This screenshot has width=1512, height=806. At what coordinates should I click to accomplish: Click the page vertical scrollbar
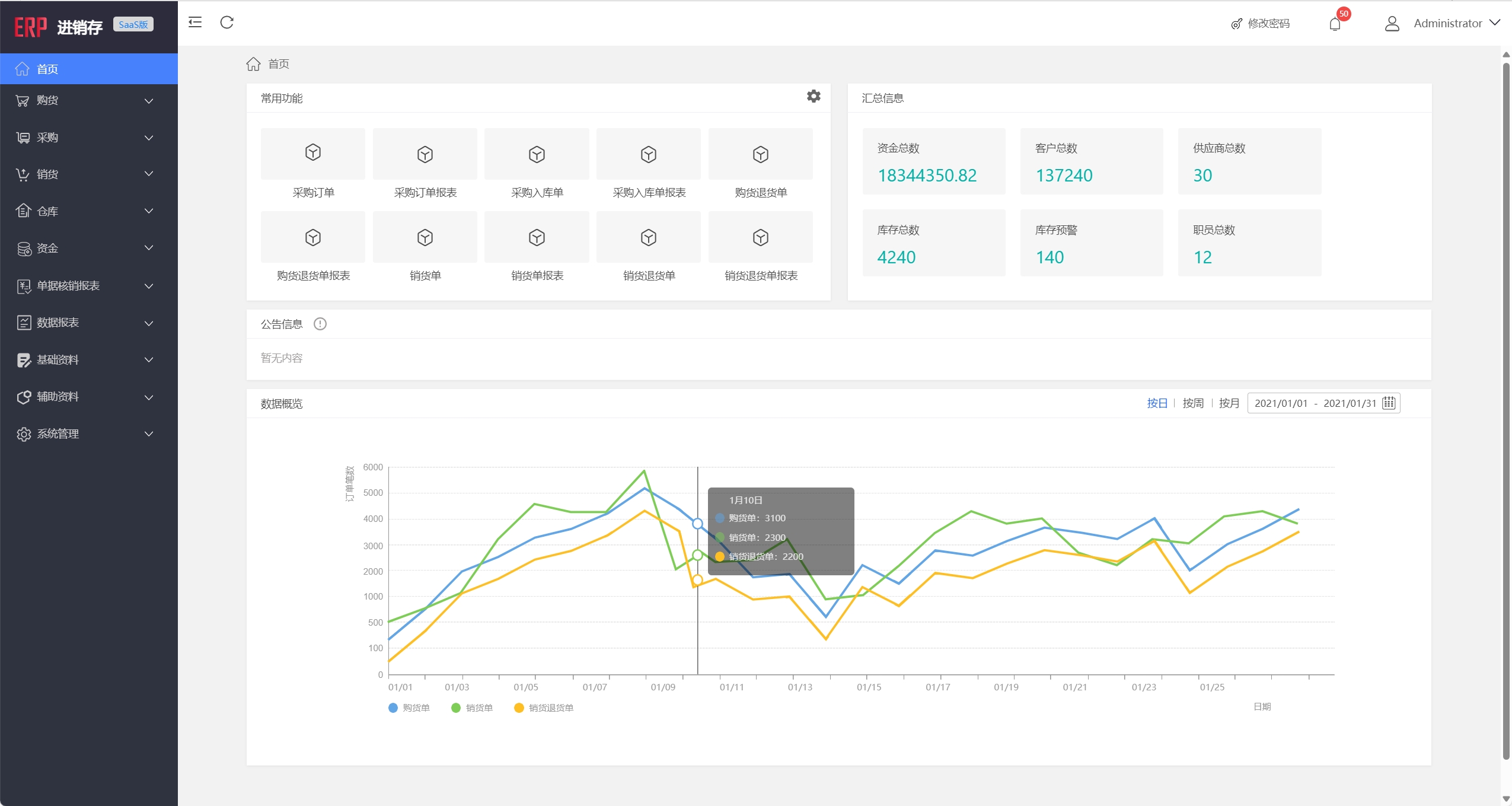click(x=1505, y=415)
